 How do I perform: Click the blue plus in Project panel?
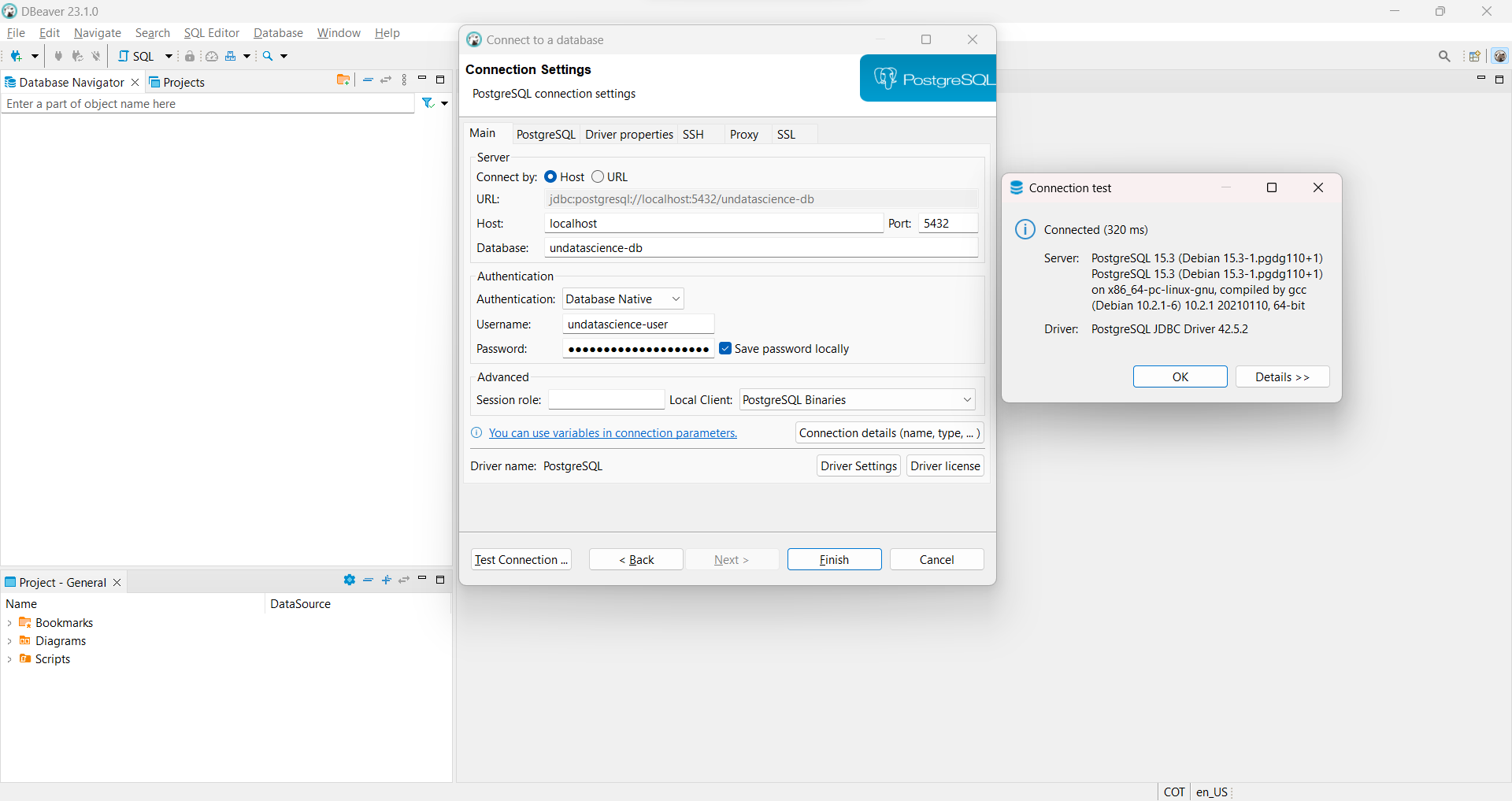click(x=386, y=580)
